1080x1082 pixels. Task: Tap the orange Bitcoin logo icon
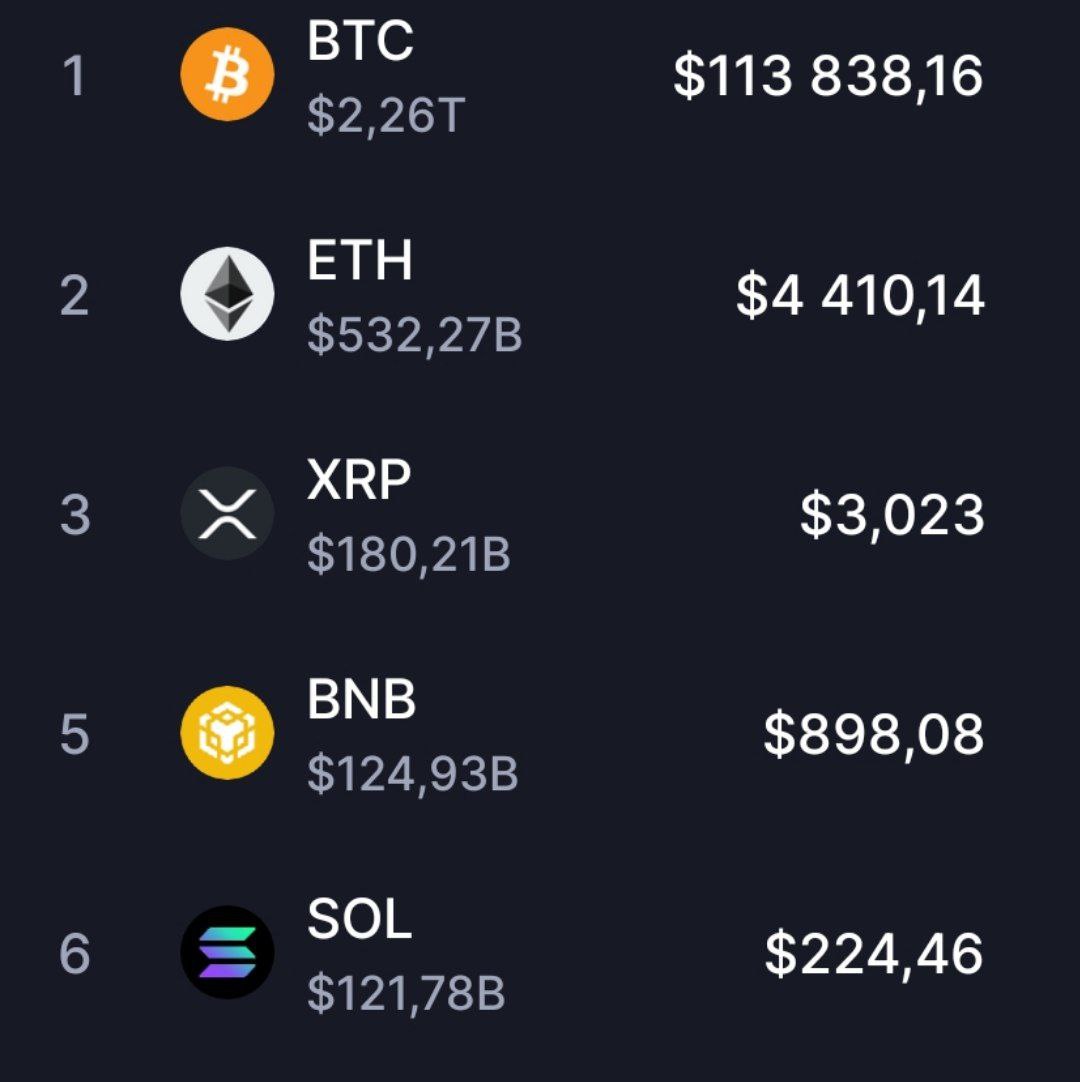pos(227,75)
